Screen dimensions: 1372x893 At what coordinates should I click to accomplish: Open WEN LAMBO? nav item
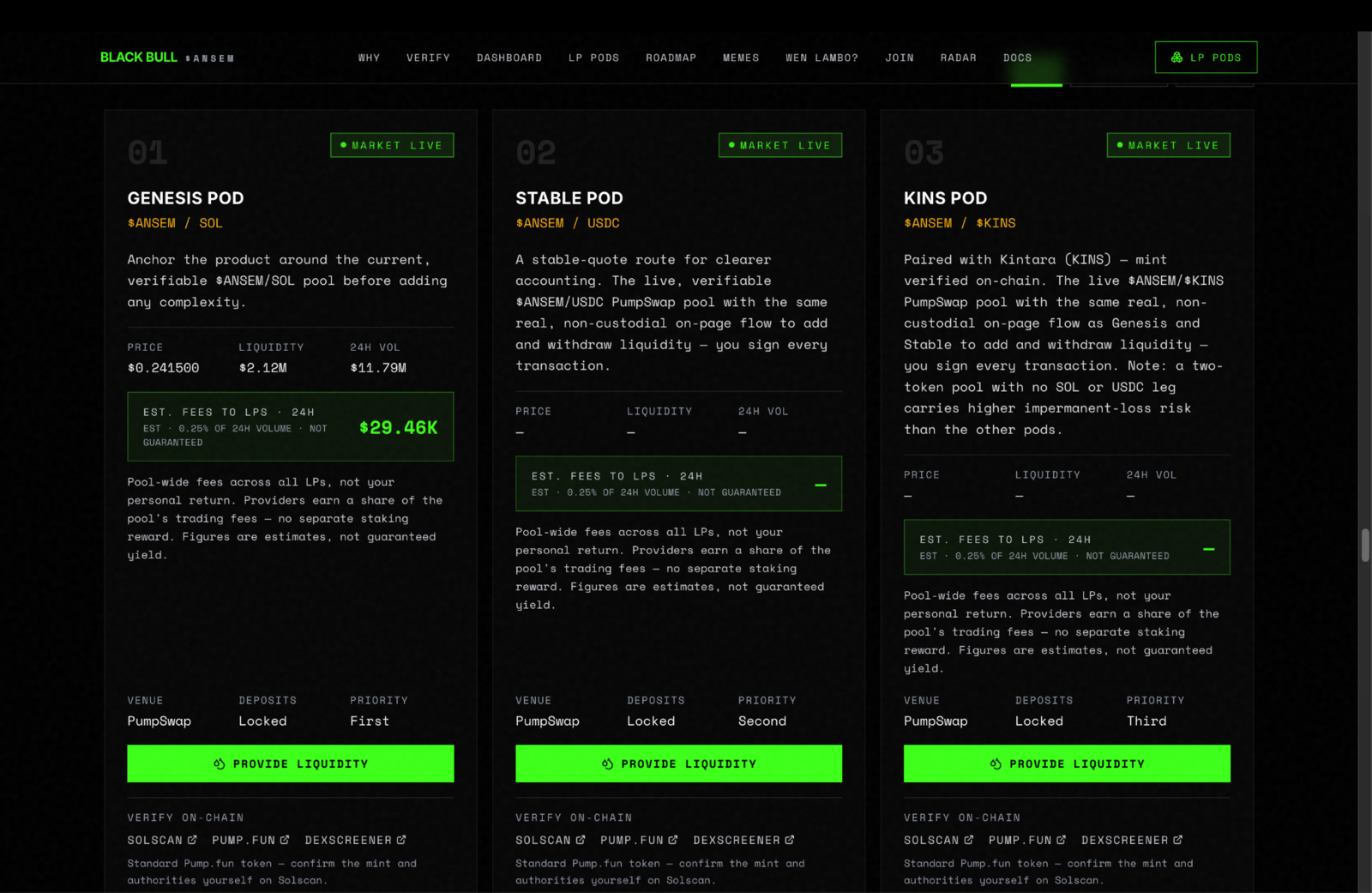click(x=821, y=57)
